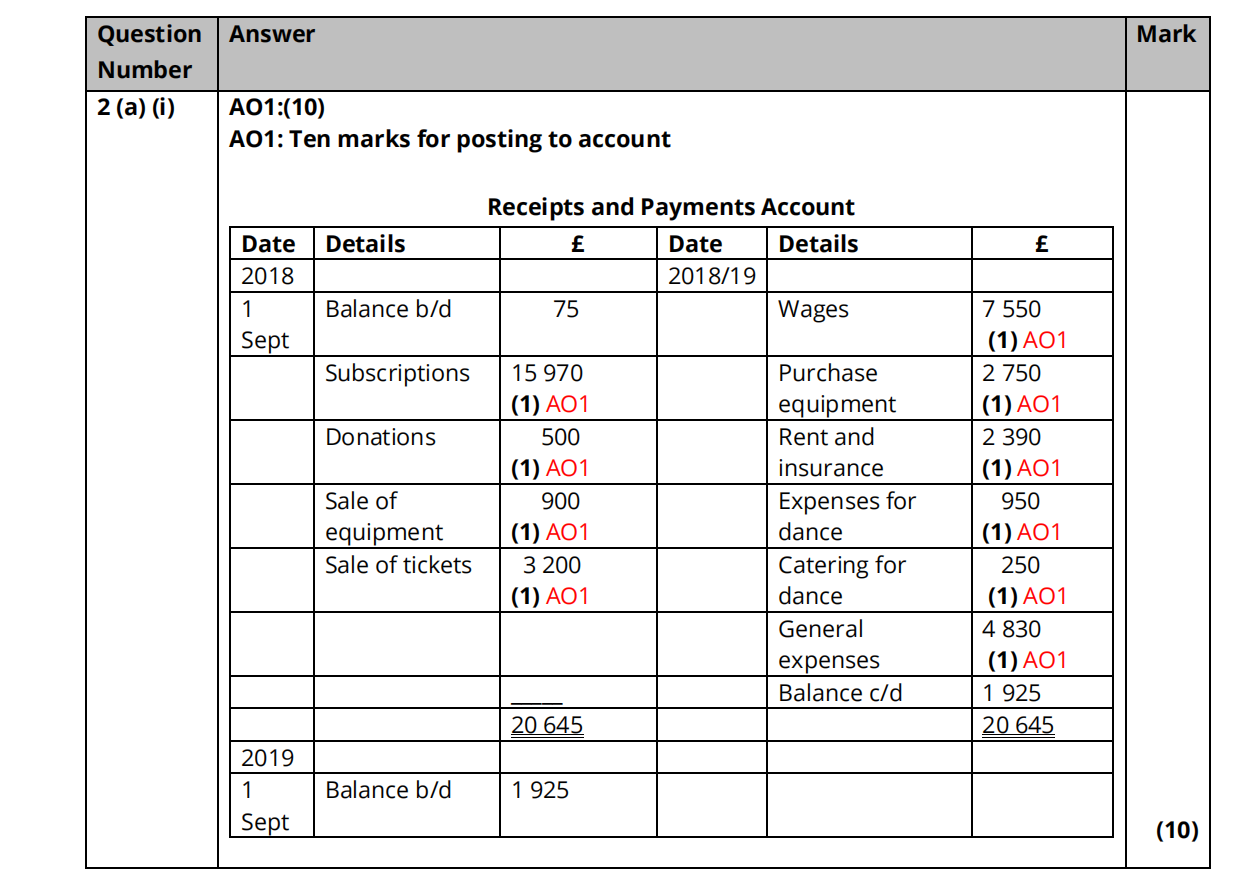Click the 'Receipts and Payments Account' title
This screenshot has width=1244, height=882.
(670, 207)
